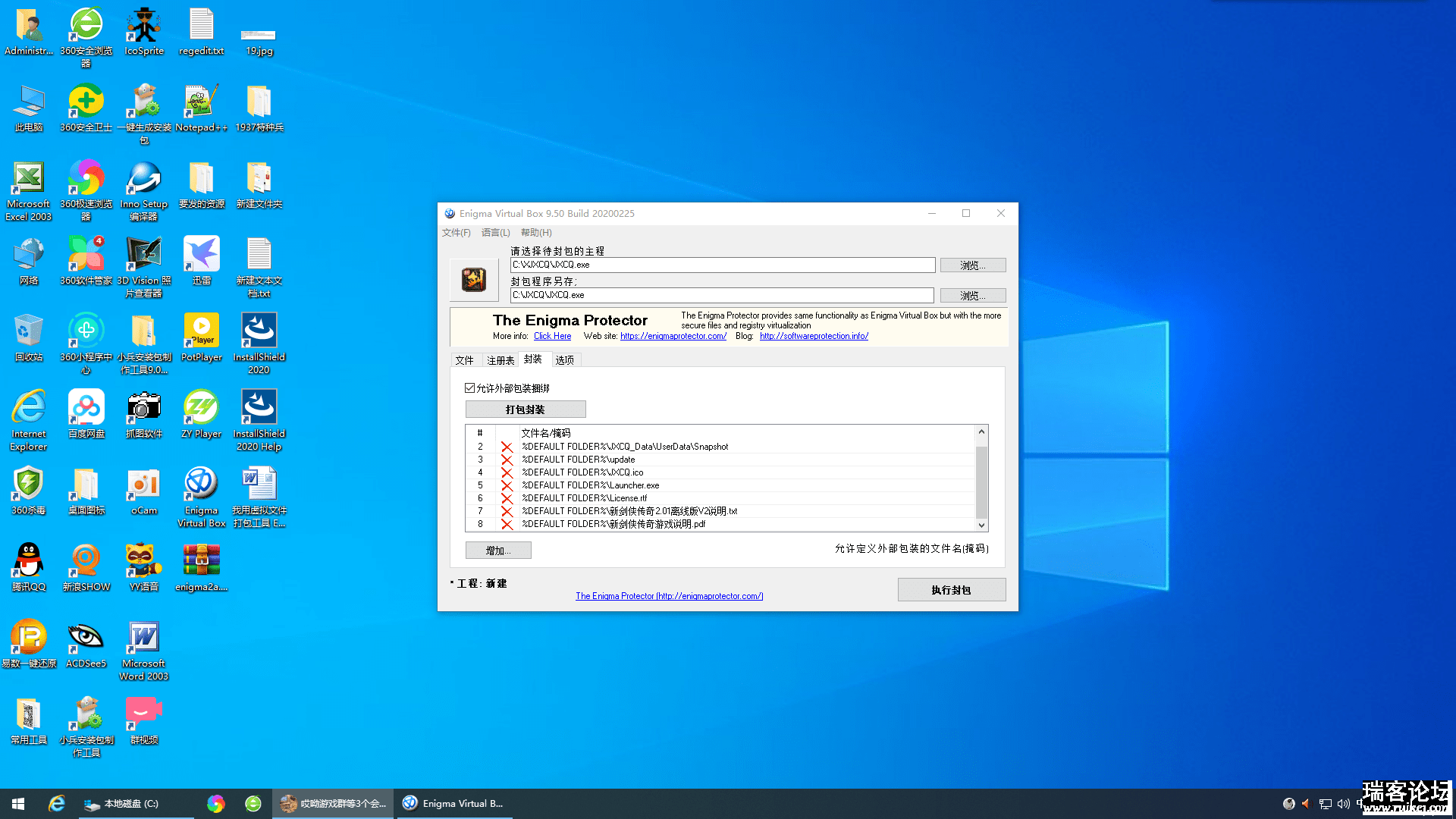Click the file list scrollbar up arrow
The height and width of the screenshot is (819, 1456).
click(981, 431)
